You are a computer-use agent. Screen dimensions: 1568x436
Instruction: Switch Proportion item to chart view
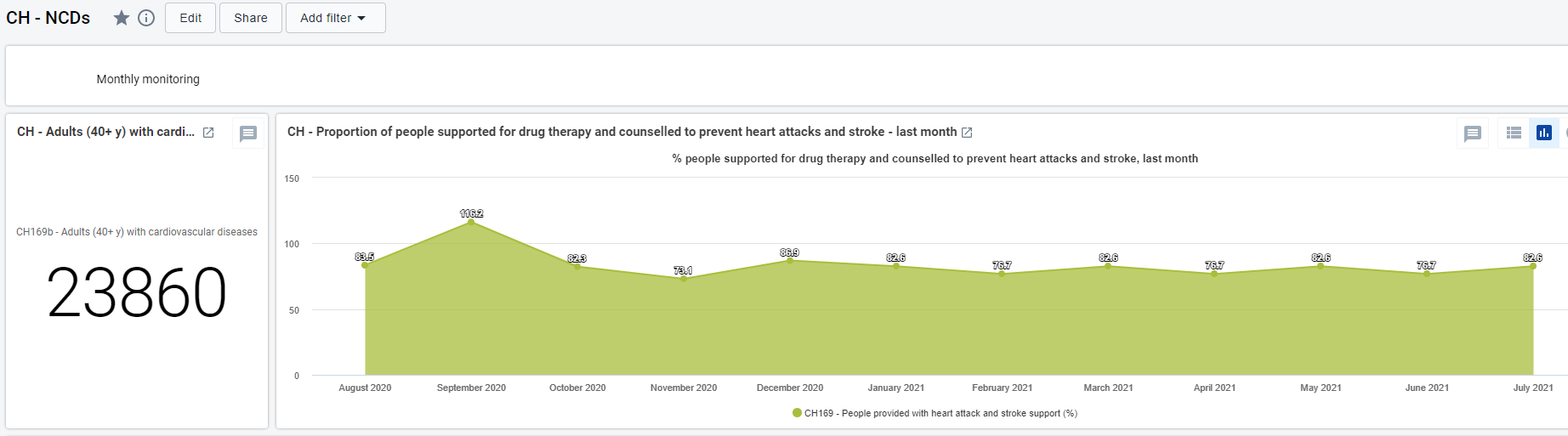[1544, 133]
